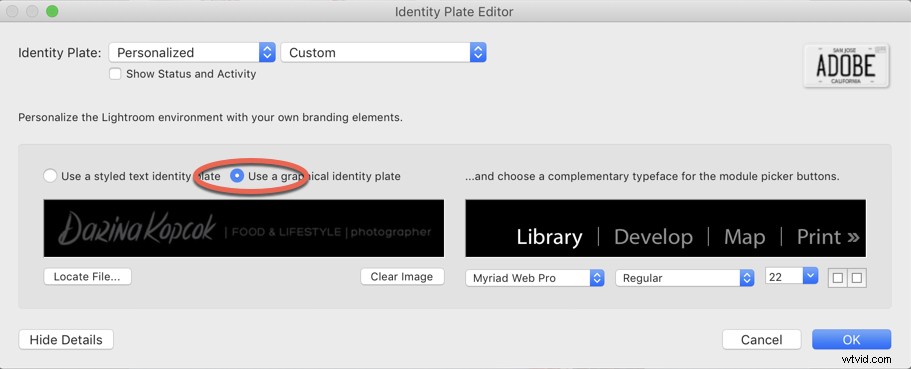This screenshot has height=369, width=911.
Task: Open the Myriad Web Pro font dropdown
Action: 535,278
